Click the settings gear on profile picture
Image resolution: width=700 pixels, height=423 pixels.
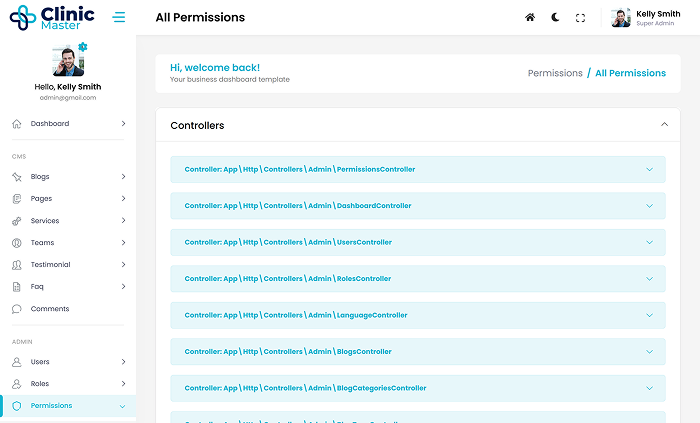pyautogui.click(x=83, y=47)
